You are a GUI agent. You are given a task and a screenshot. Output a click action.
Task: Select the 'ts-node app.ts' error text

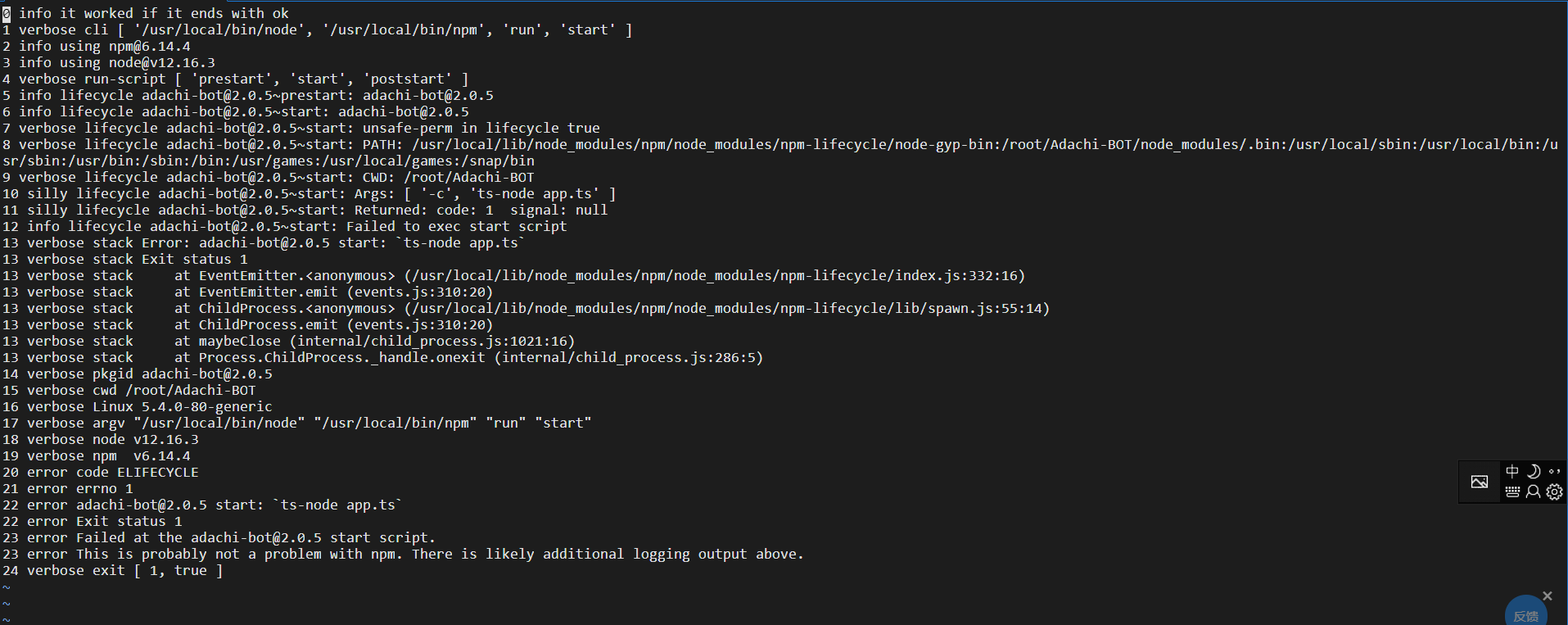click(334, 505)
